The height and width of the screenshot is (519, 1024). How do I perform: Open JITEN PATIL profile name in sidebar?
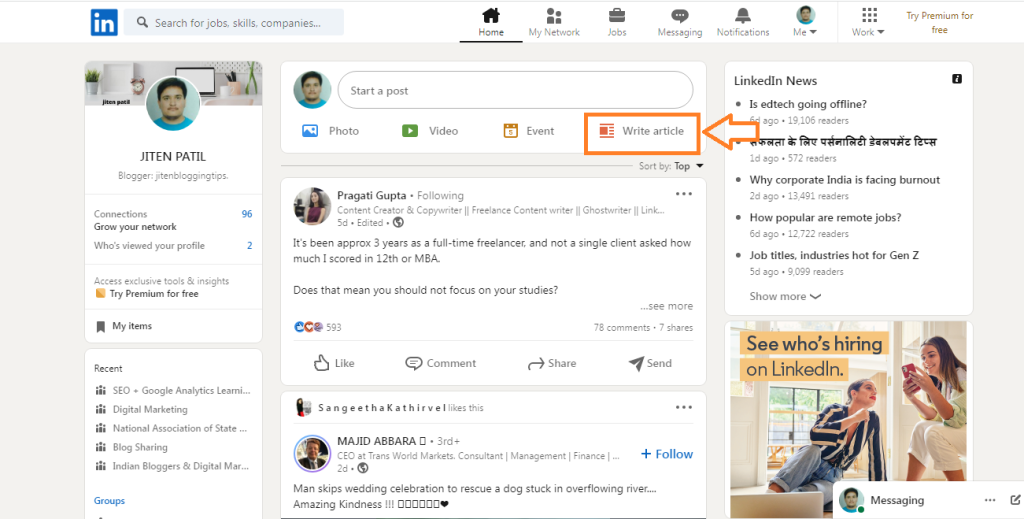pos(173,157)
